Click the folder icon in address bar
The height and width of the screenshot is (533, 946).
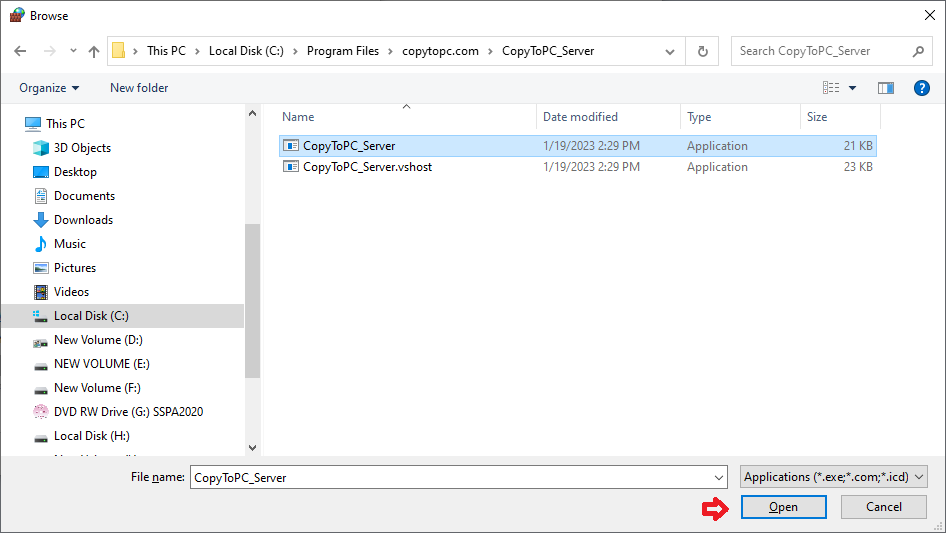[x=119, y=51]
